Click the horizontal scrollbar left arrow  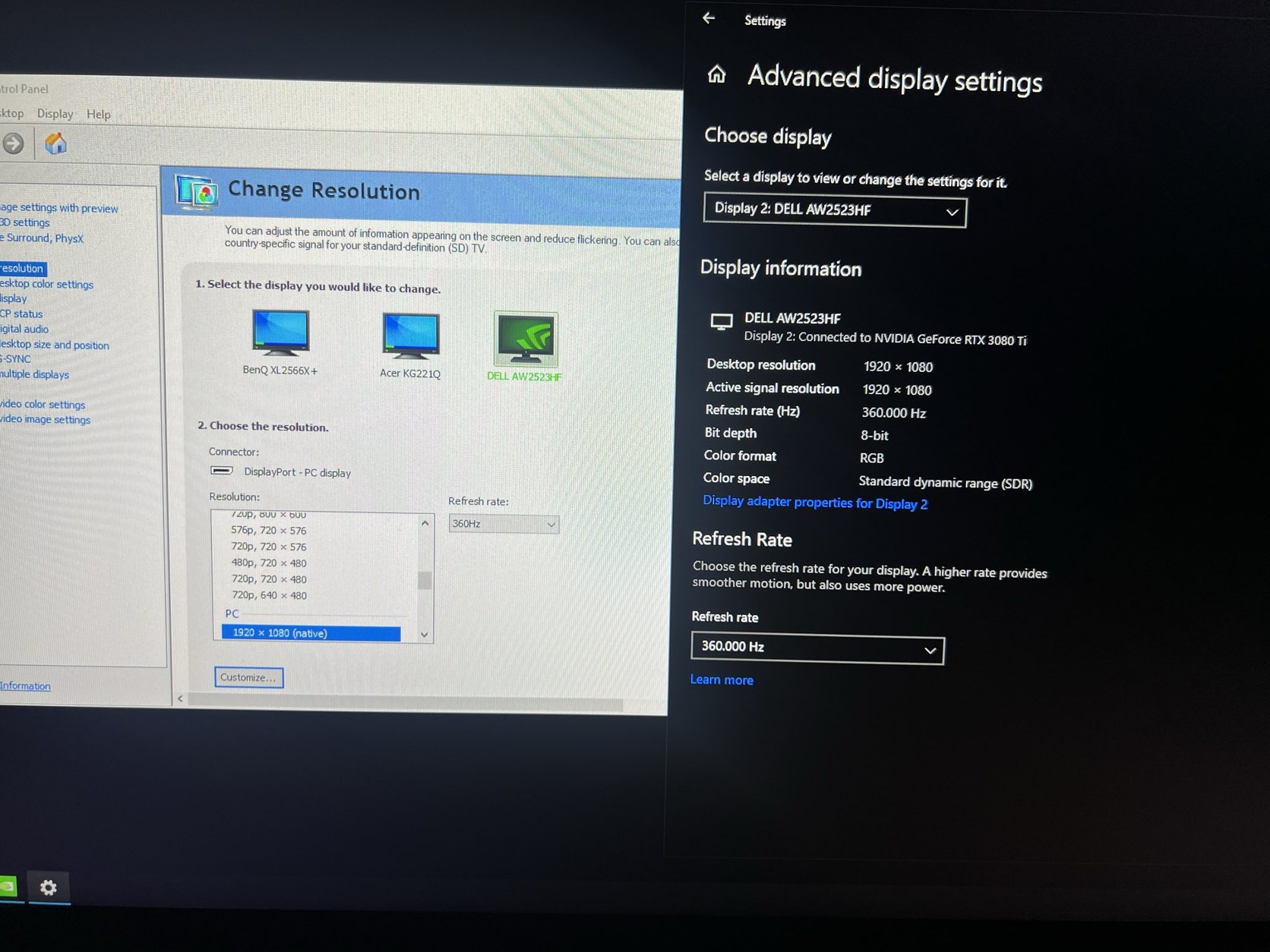coord(180,698)
